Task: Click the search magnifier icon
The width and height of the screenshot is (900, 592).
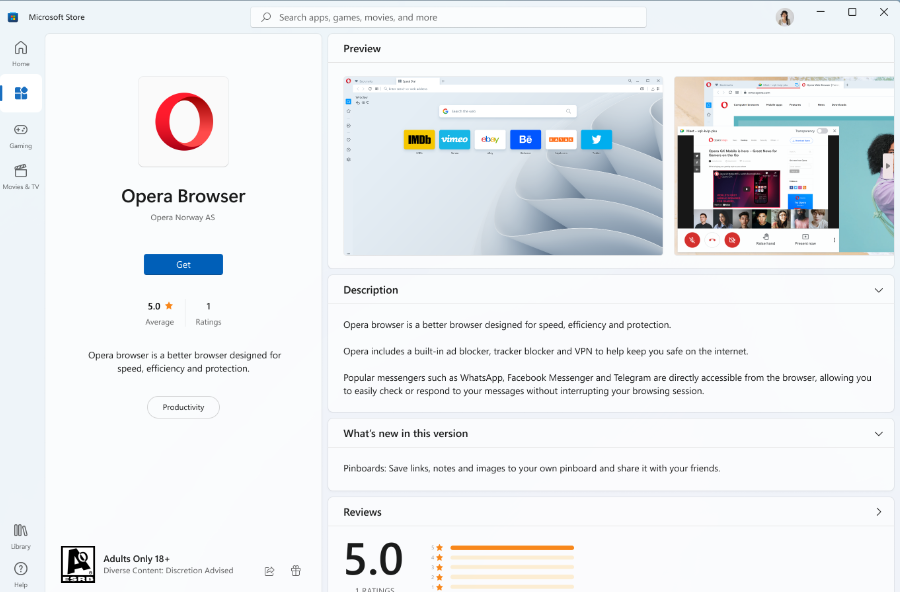Action: (266, 17)
